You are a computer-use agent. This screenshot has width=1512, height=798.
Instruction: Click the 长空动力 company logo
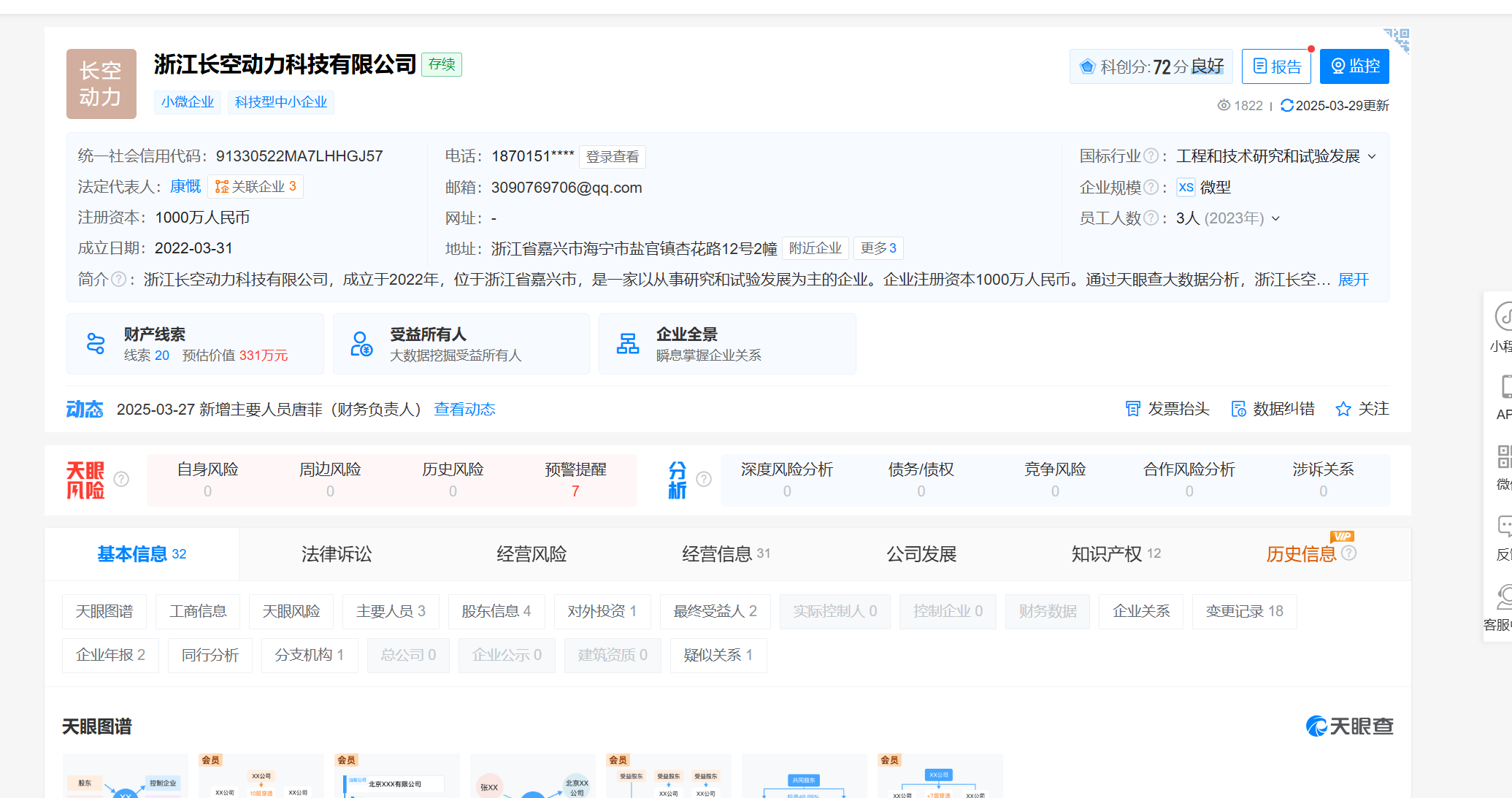pyautogui.click(x=101, y=84)
